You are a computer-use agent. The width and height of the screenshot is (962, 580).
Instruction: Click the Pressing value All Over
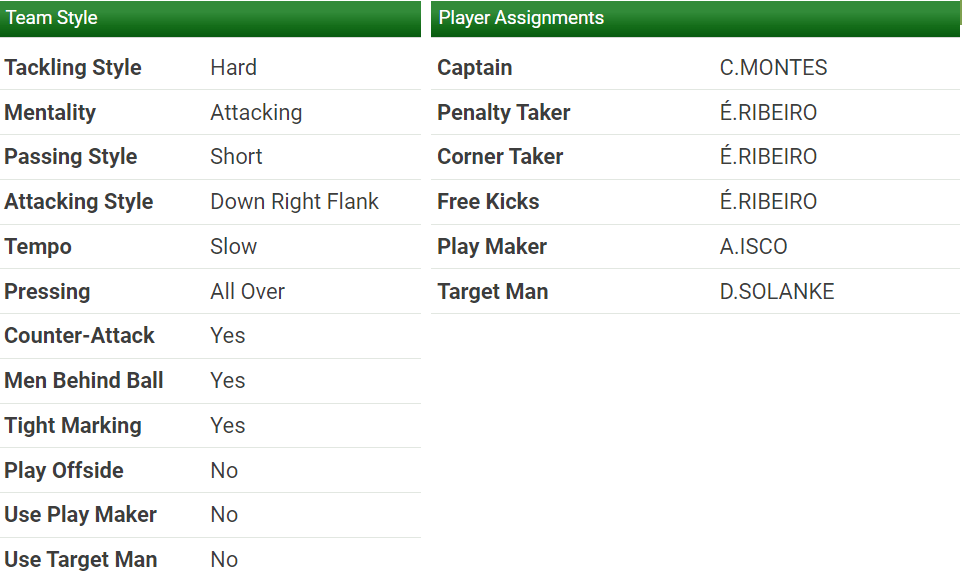(x=247, y=292)
